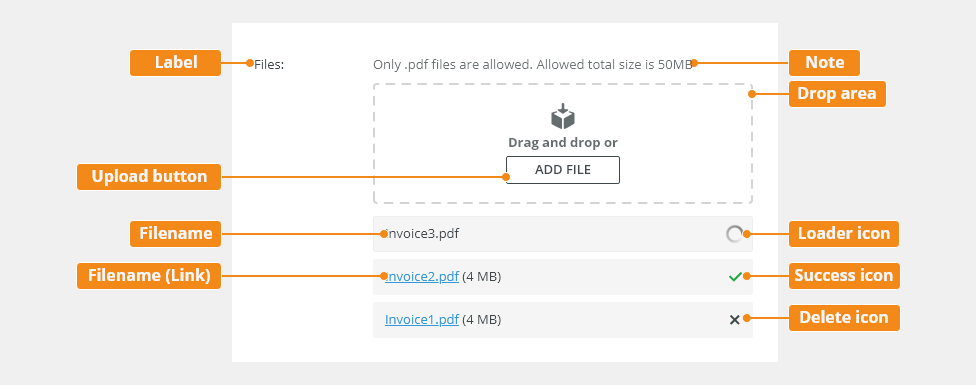
Task: Click the orange Drop area tag
Action: tap(837, 94)
